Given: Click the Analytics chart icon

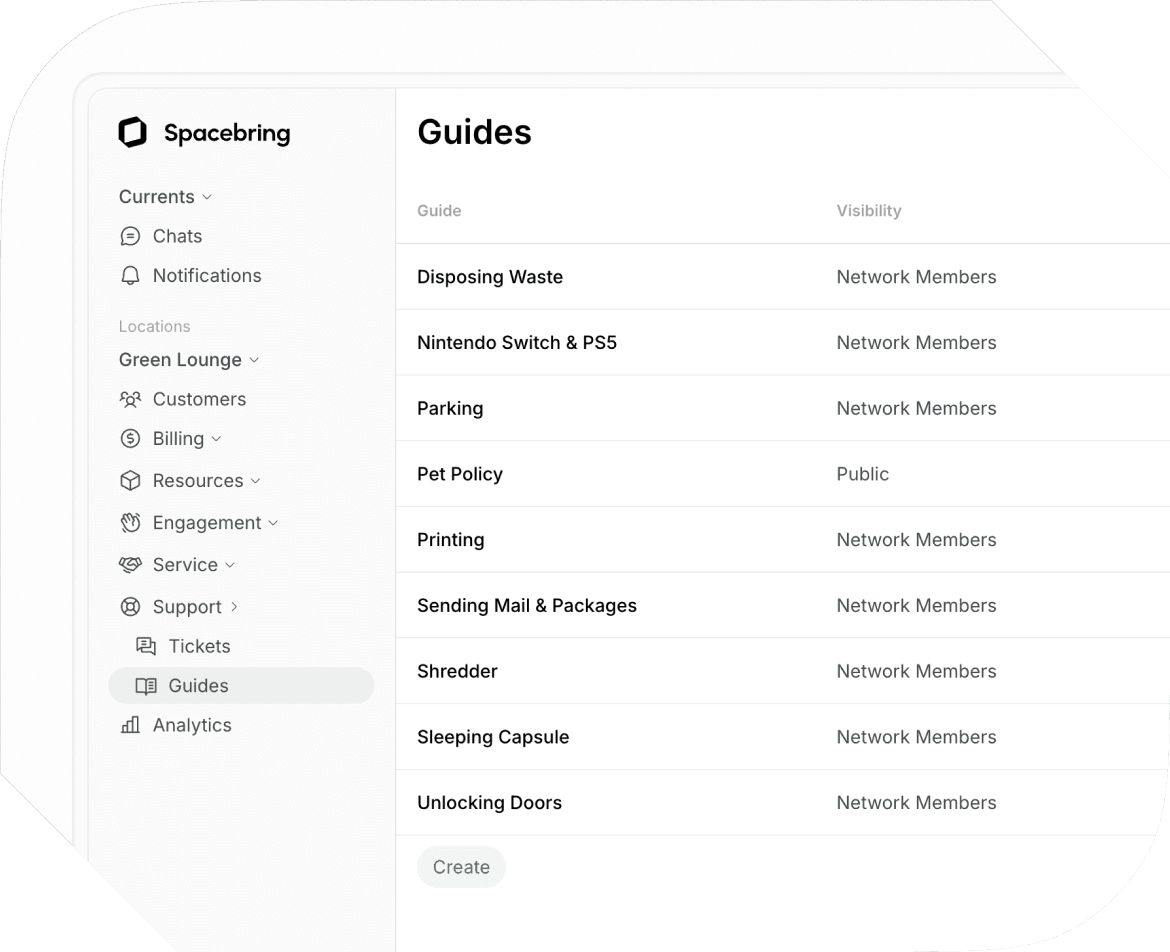Looking at the screenshot, I should click(x=130, y=725).
